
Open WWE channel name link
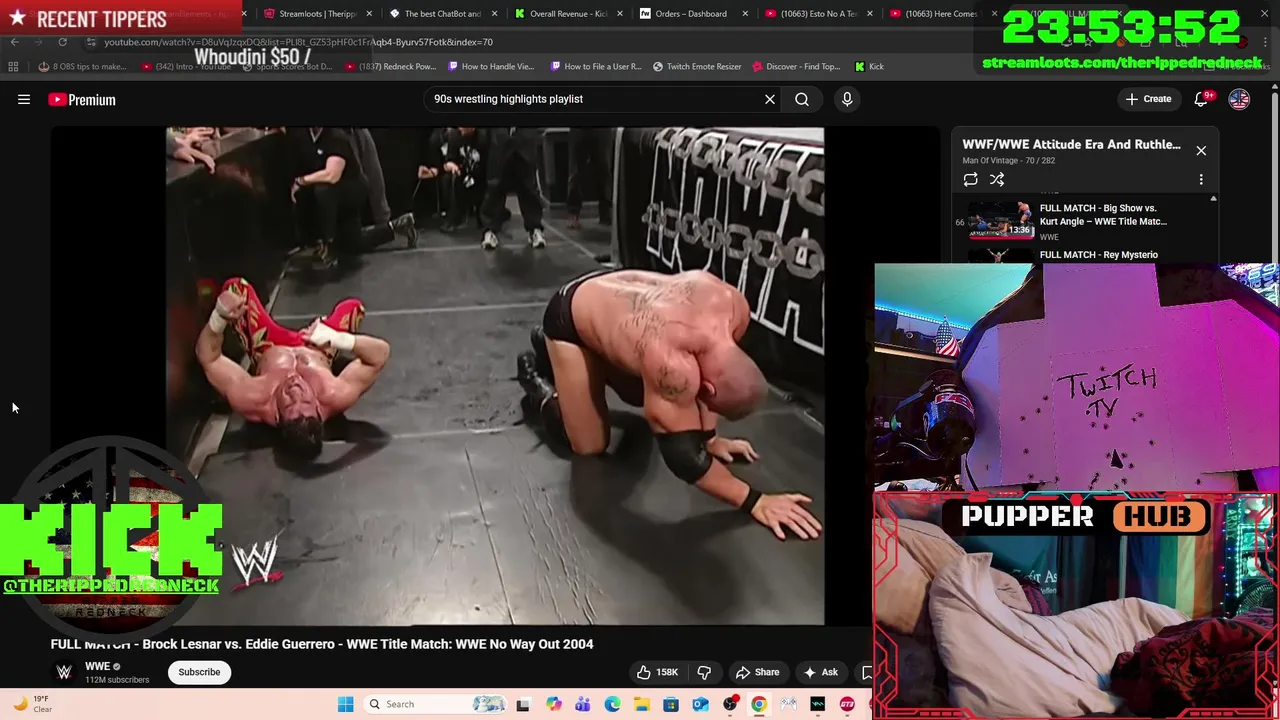pyautogui.click(x=97, y=666)
